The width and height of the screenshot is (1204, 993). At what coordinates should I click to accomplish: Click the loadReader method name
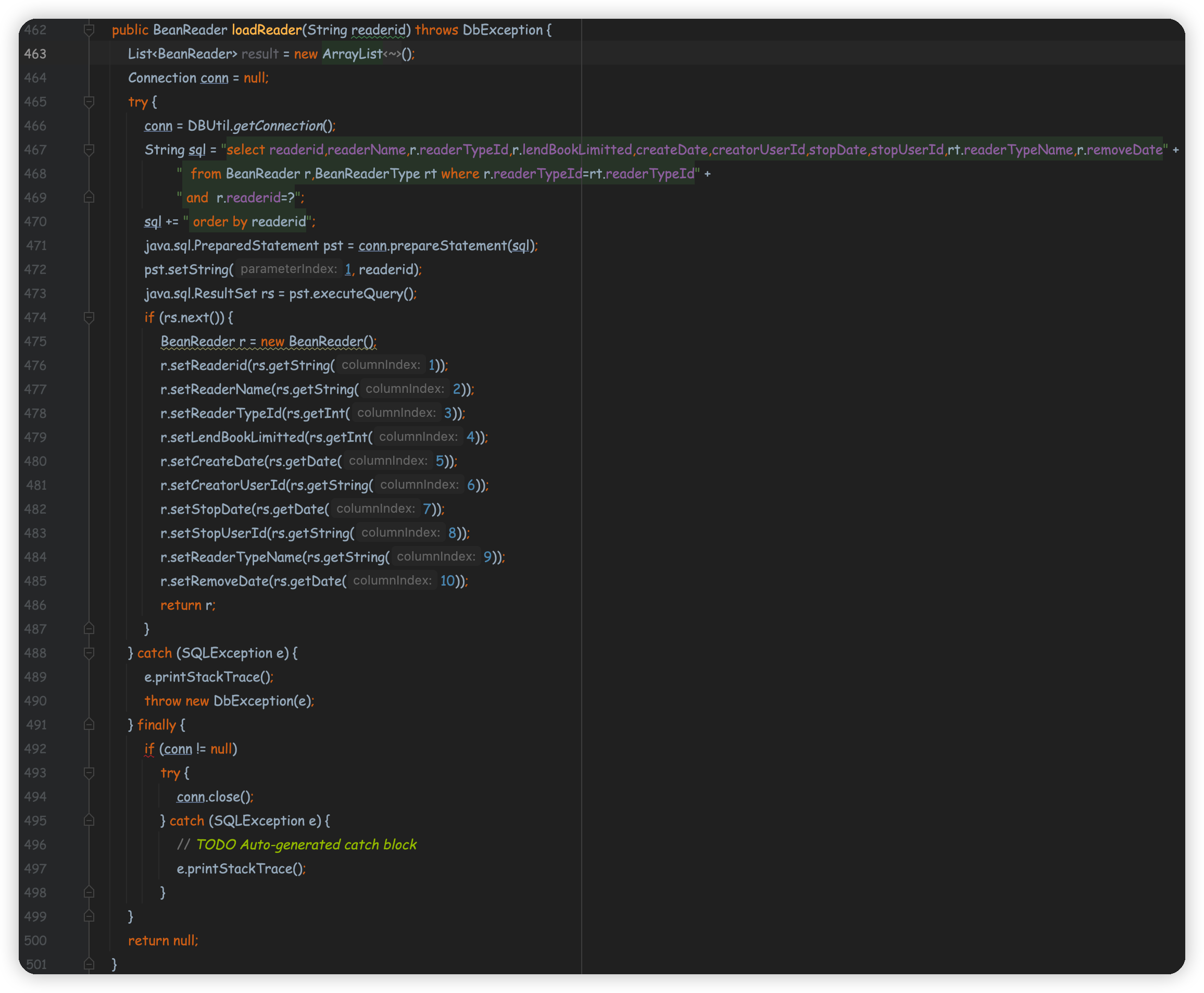click(267, 30)
